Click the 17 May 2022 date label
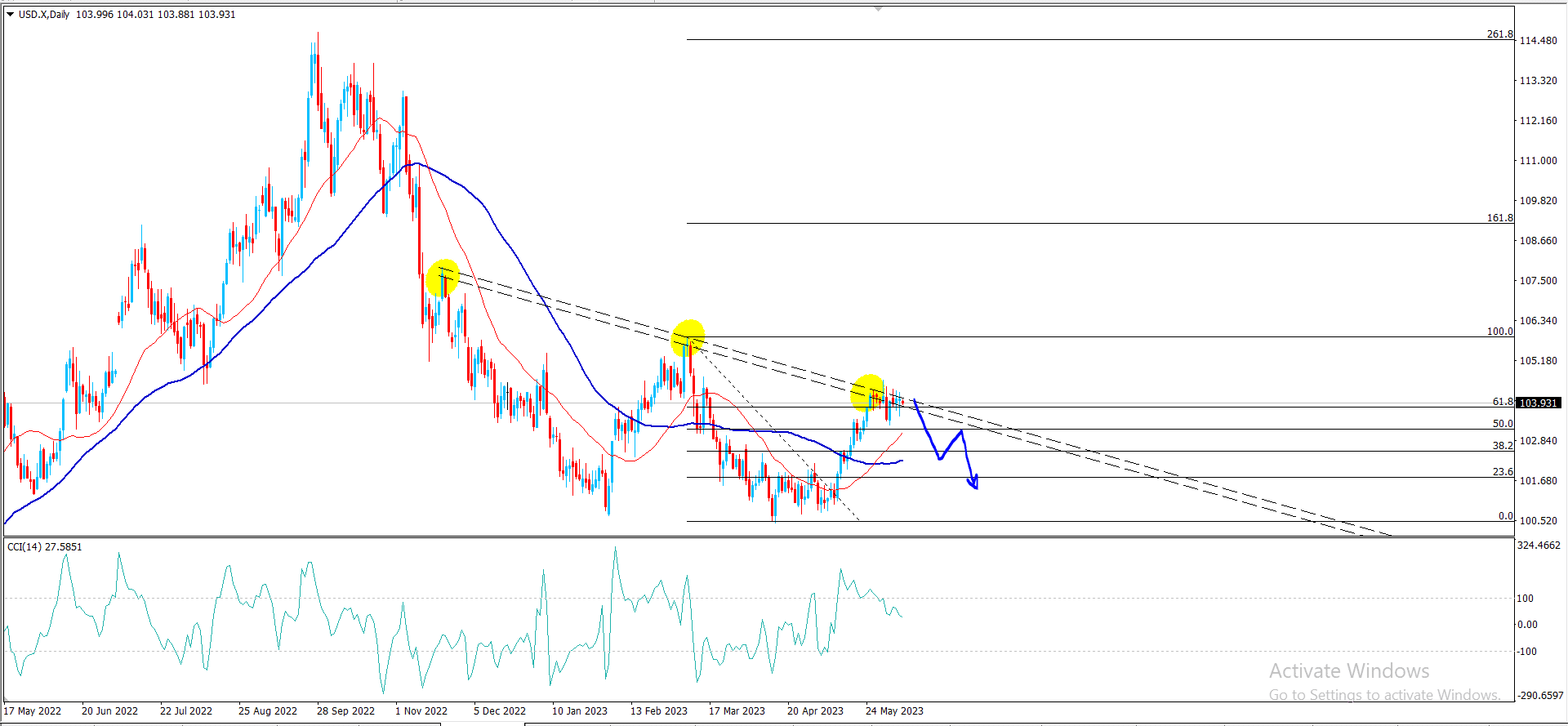Image resolution: width=1568 pixels, height=726 pixels. point(33,711)
